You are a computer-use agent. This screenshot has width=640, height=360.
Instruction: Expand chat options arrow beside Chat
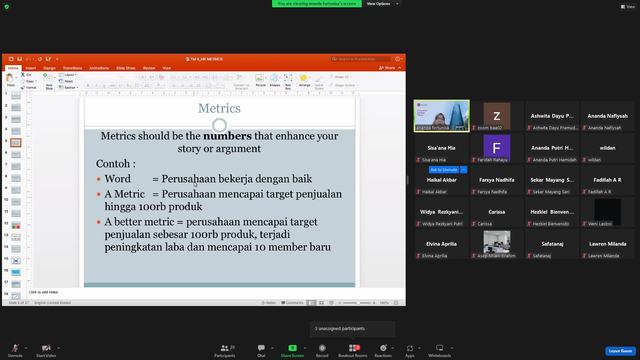pyautogui.click(x=272, y=348)
